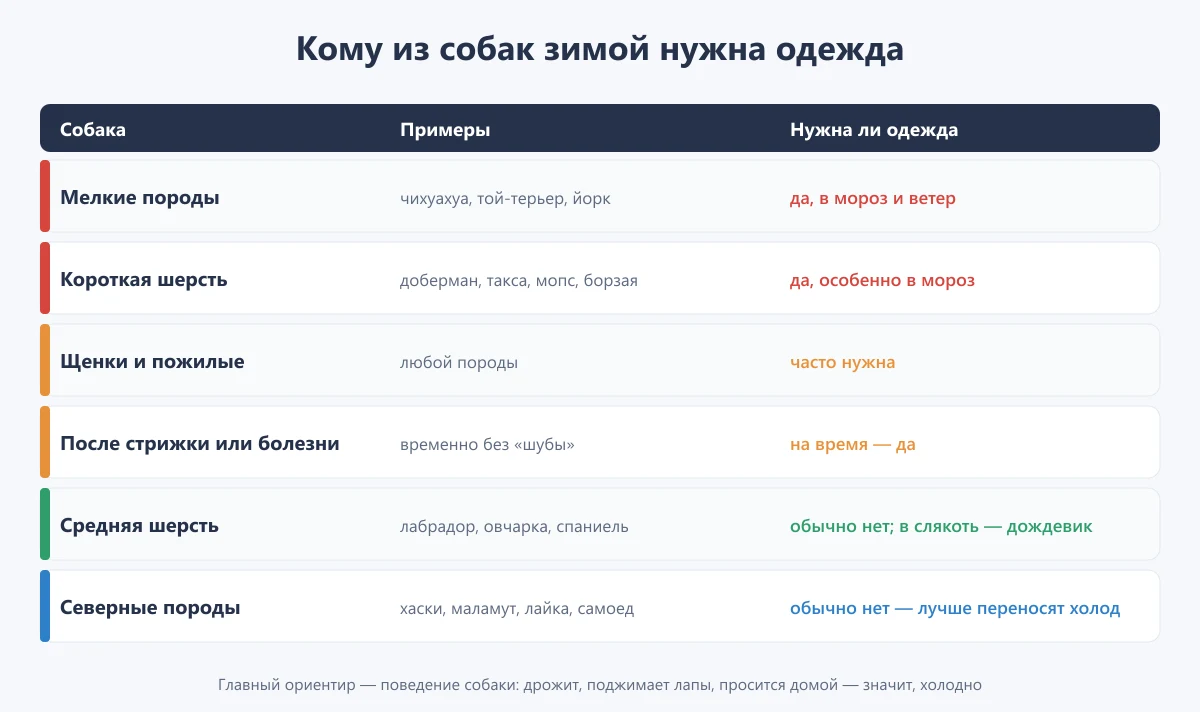Click the "Щенки и пожилые" row label
This screenshot has height=712, width=1200.
[152, 362]
